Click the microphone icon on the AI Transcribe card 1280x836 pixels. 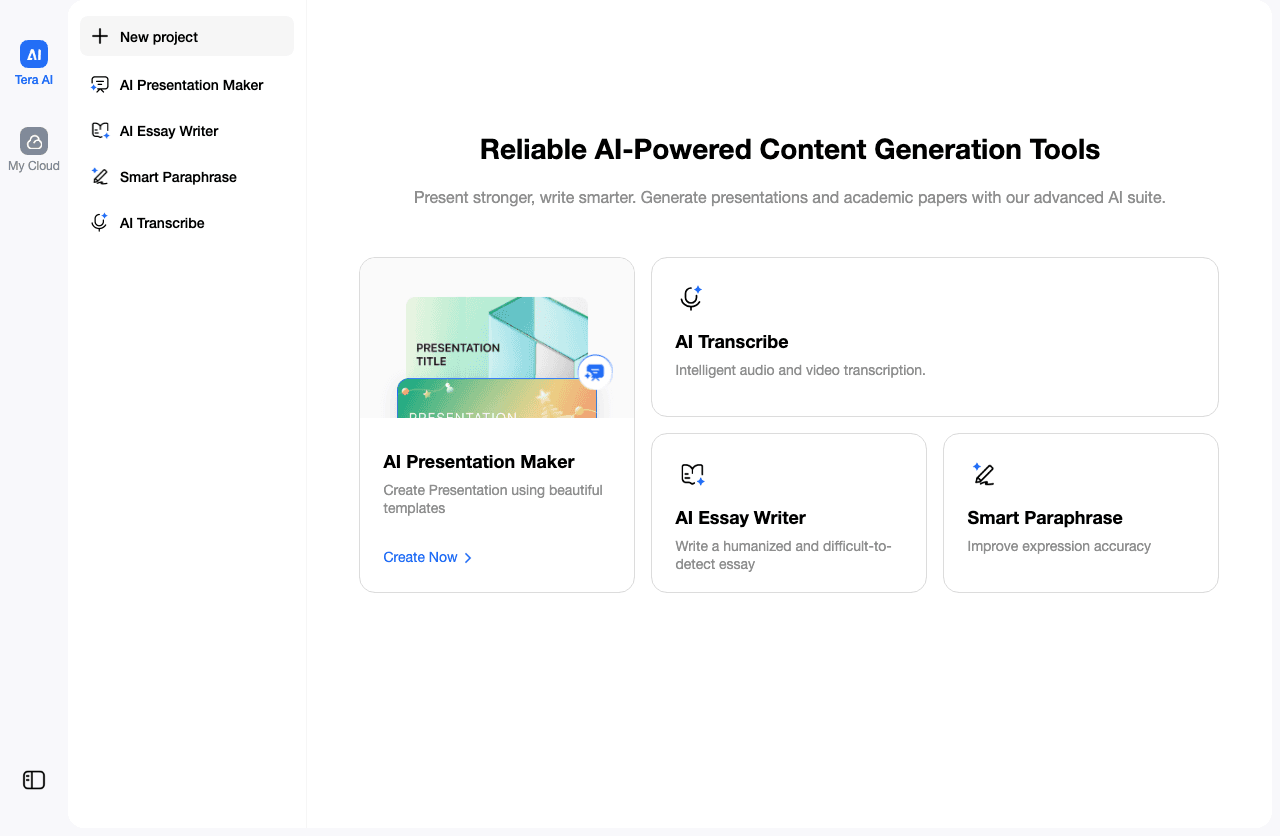[x=690, y=297]
